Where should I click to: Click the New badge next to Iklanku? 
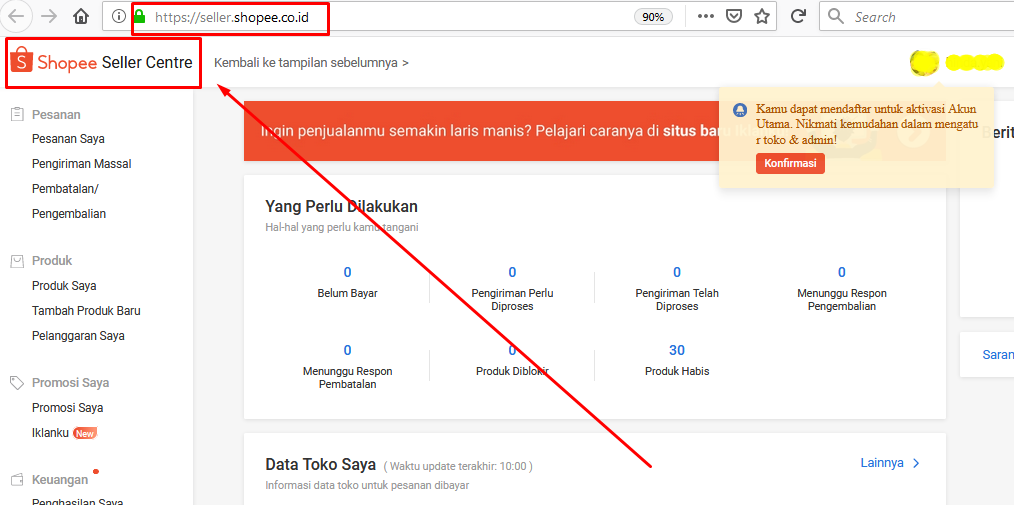click(x=85, y=433)
